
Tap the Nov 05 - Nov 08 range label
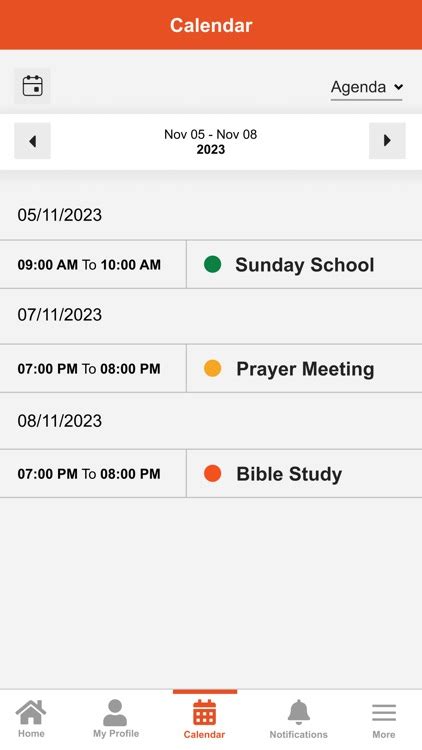click(211, 134)
